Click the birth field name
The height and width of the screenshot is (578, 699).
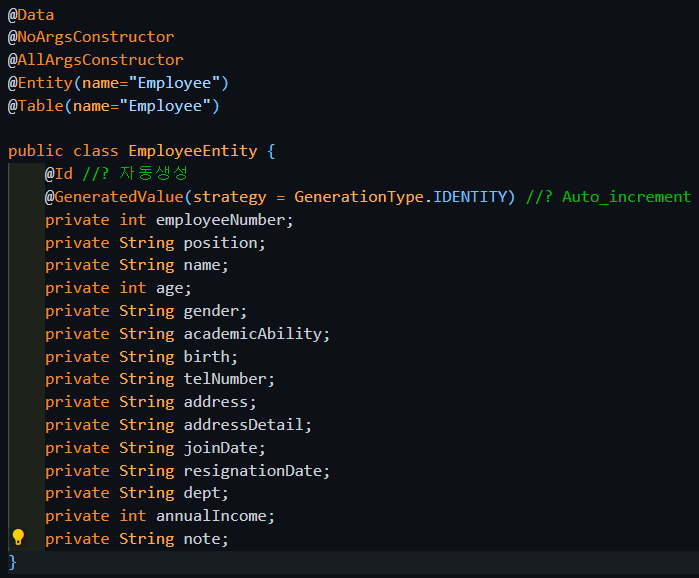(206, 357)
